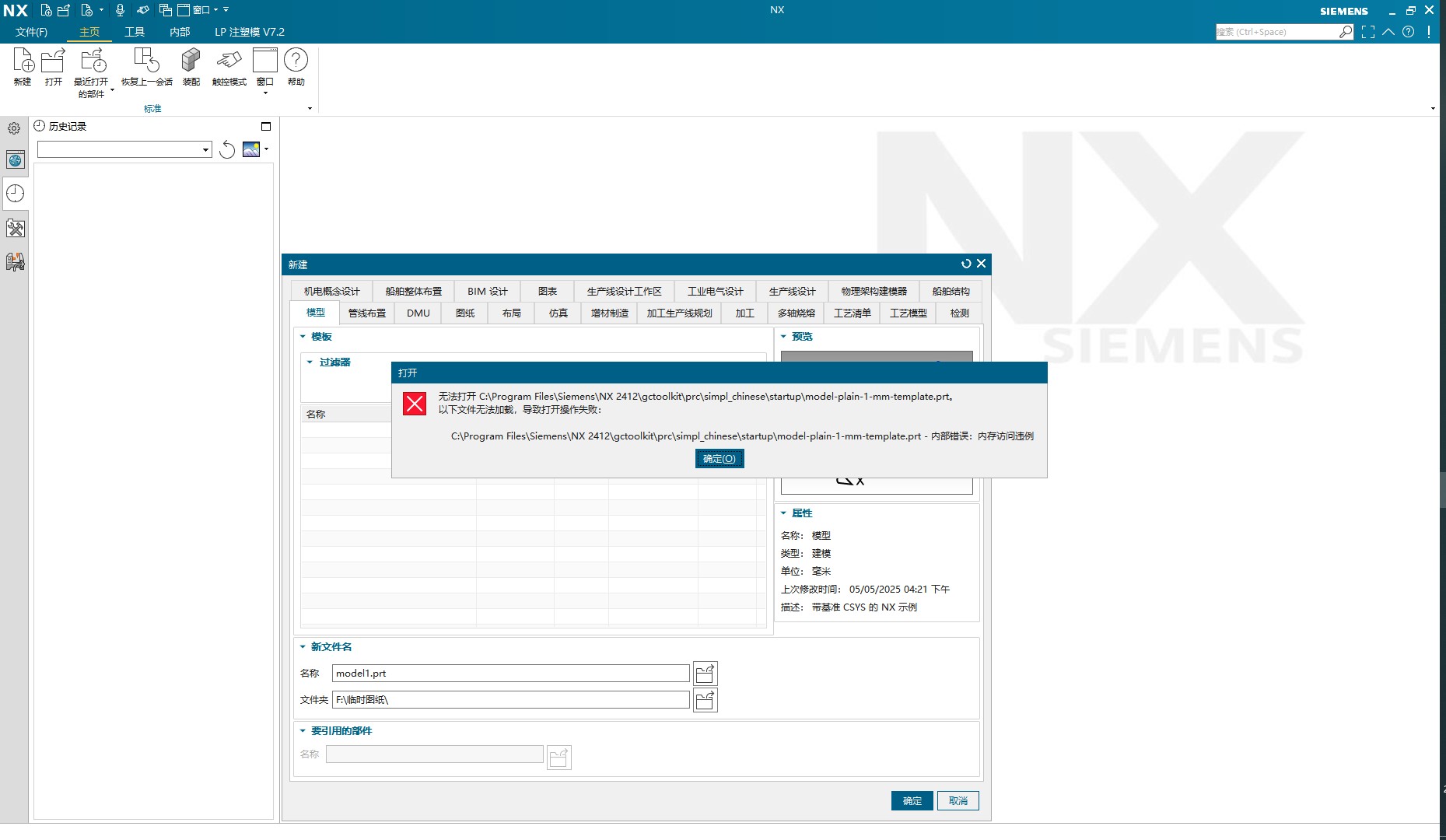Screen dimensions: 1446x840
Task: Collapse the ribbon with the up chevron
Action: click(1388, 32)
